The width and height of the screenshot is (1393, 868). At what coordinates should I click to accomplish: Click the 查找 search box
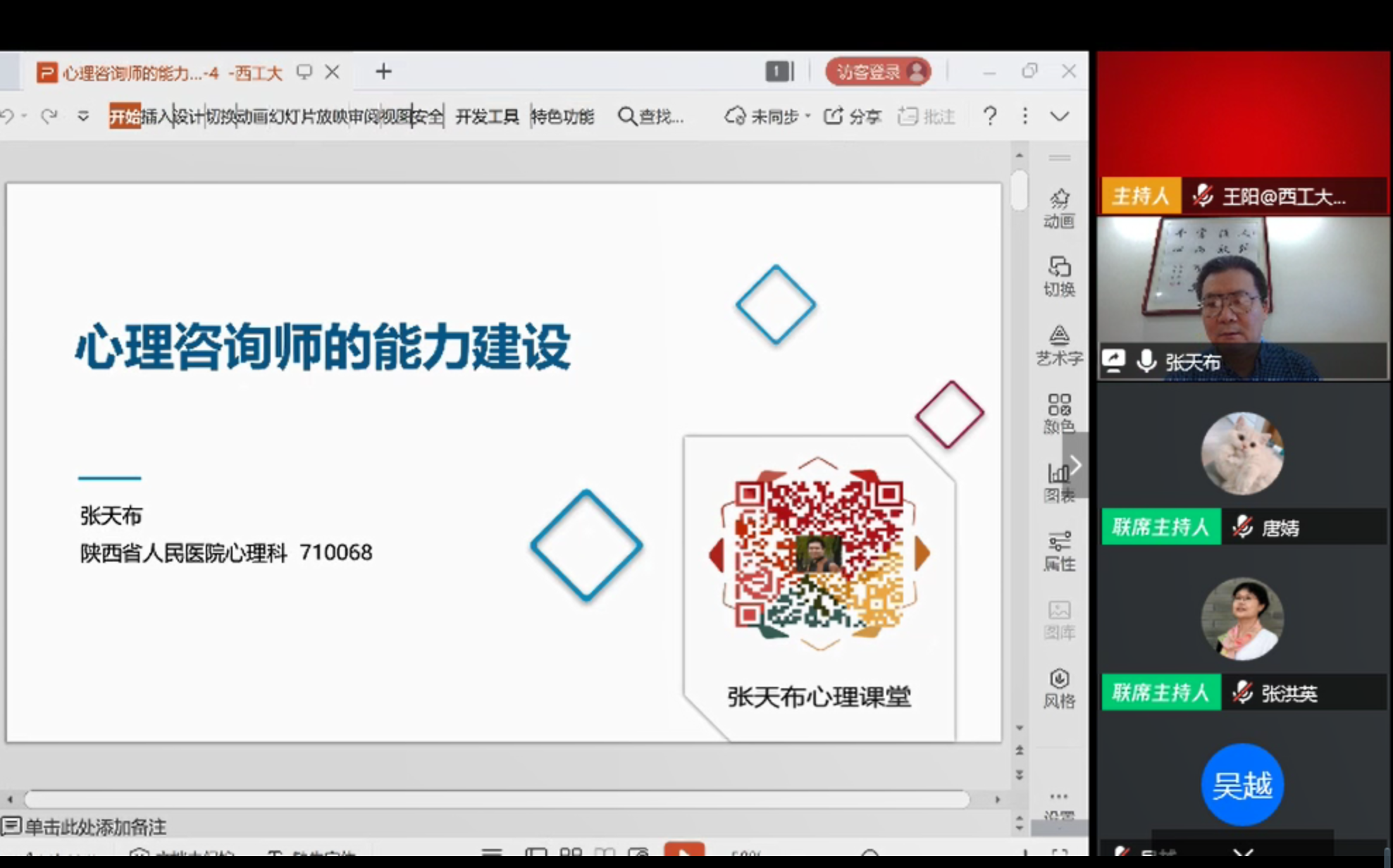point(650,116)
